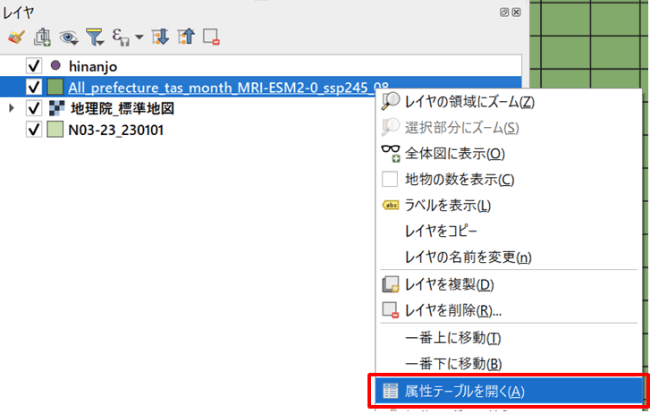The image size is (650, 412).
Task: Uncheck the hinanjo layer checkbox
Action: pyautogui.click(x=34, y=64)
